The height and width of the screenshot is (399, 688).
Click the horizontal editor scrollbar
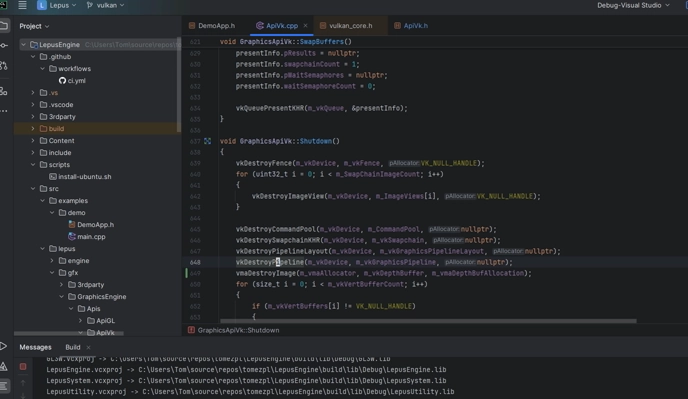(428, 321)
